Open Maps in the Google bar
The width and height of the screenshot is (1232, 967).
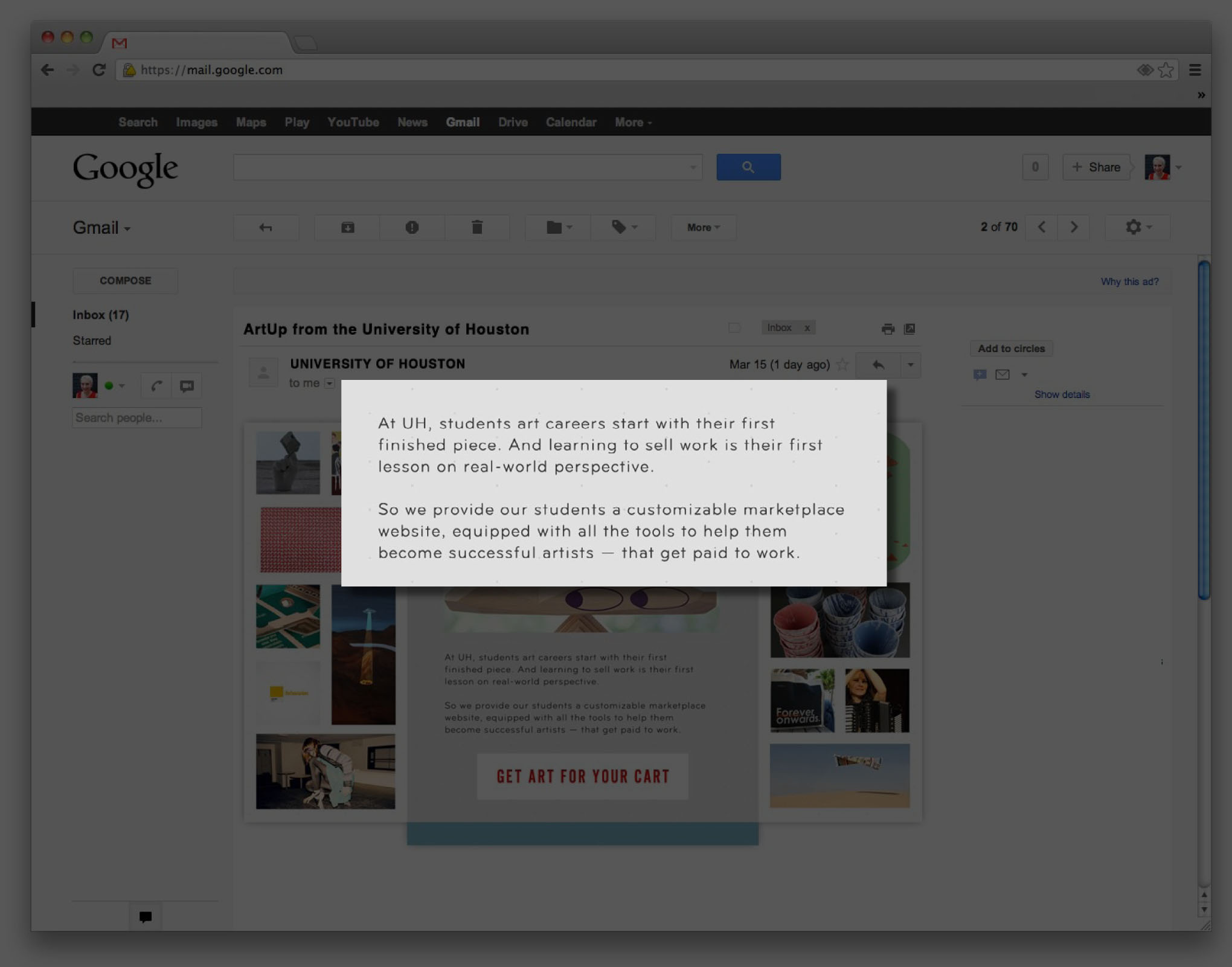coord(251,122)
